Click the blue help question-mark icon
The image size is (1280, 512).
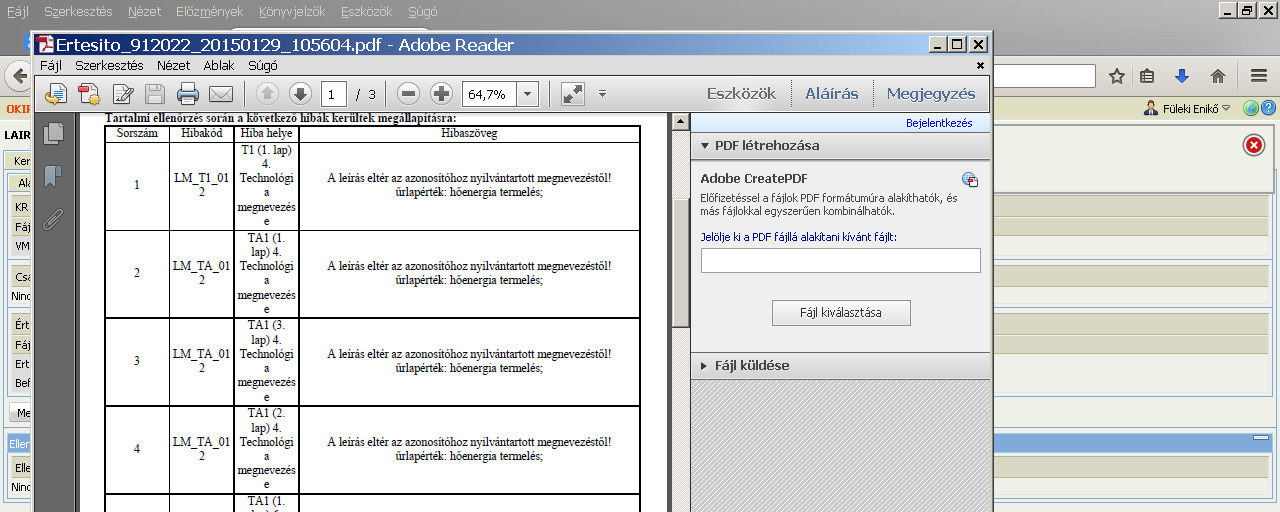1268,108
